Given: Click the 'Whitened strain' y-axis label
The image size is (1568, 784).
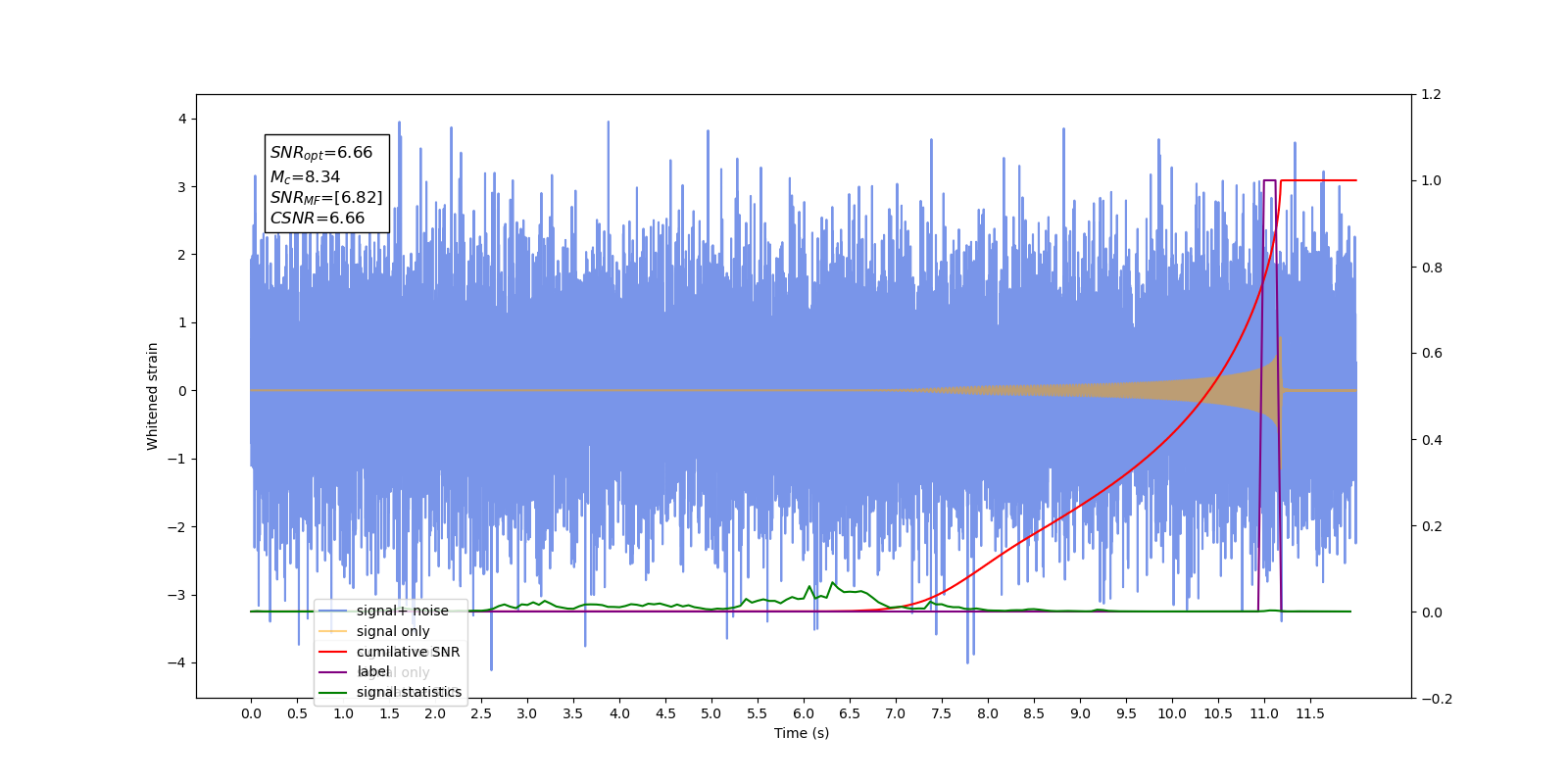Looking at the screenshot, I should 152,396.
